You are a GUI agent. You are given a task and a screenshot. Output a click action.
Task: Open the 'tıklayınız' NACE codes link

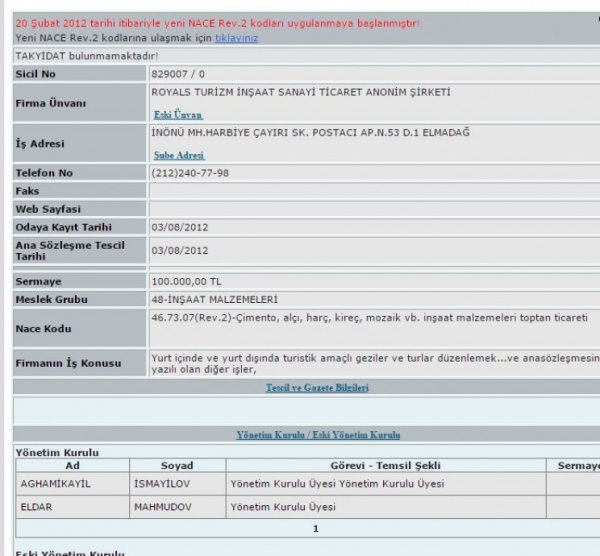point(236,38)
